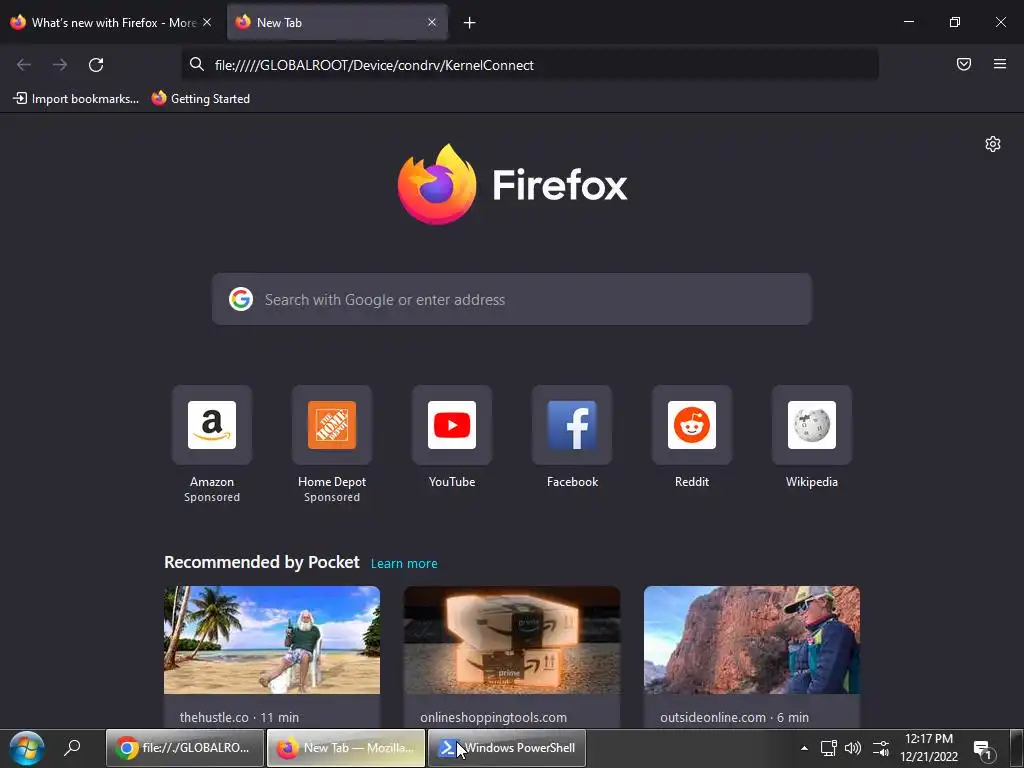Go forward one page
Screen dimensions: 1024x768
click(x=60, y=65)
